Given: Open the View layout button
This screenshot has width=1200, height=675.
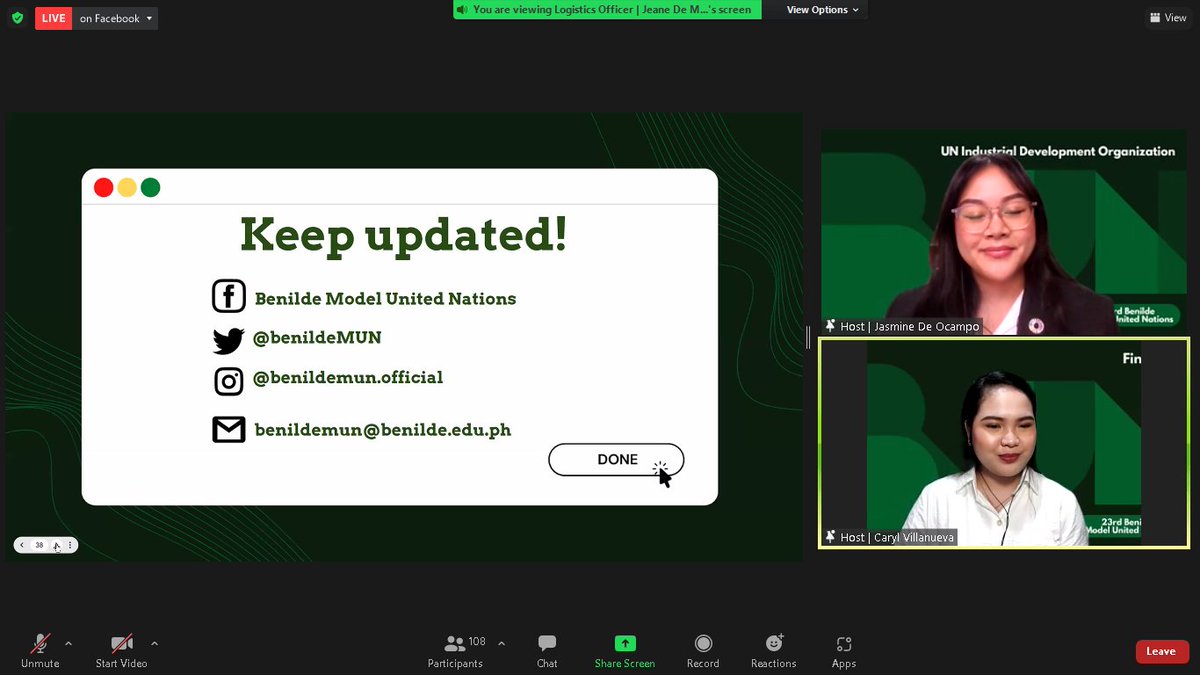Looking at the screenshot, I should point(1167,18).
